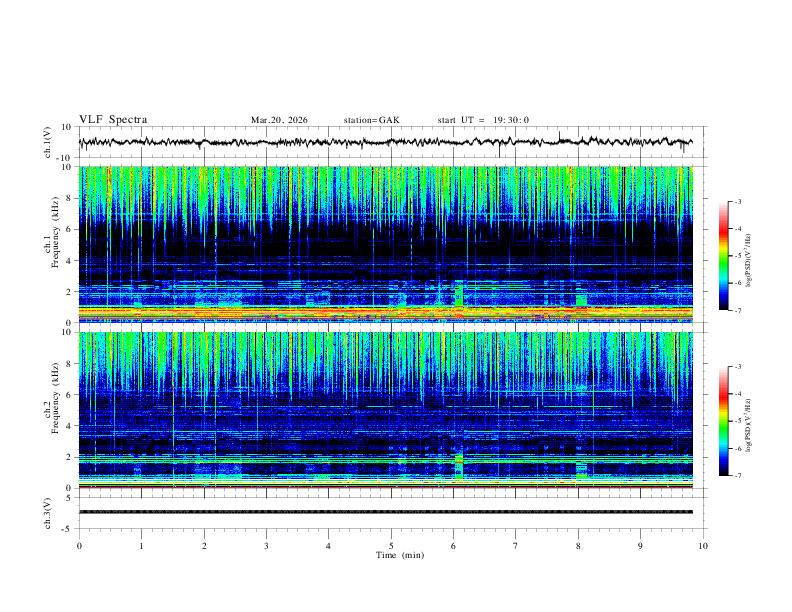Click time axis tick label "4"
792x612 pixels.
click(x=328, y=546)
